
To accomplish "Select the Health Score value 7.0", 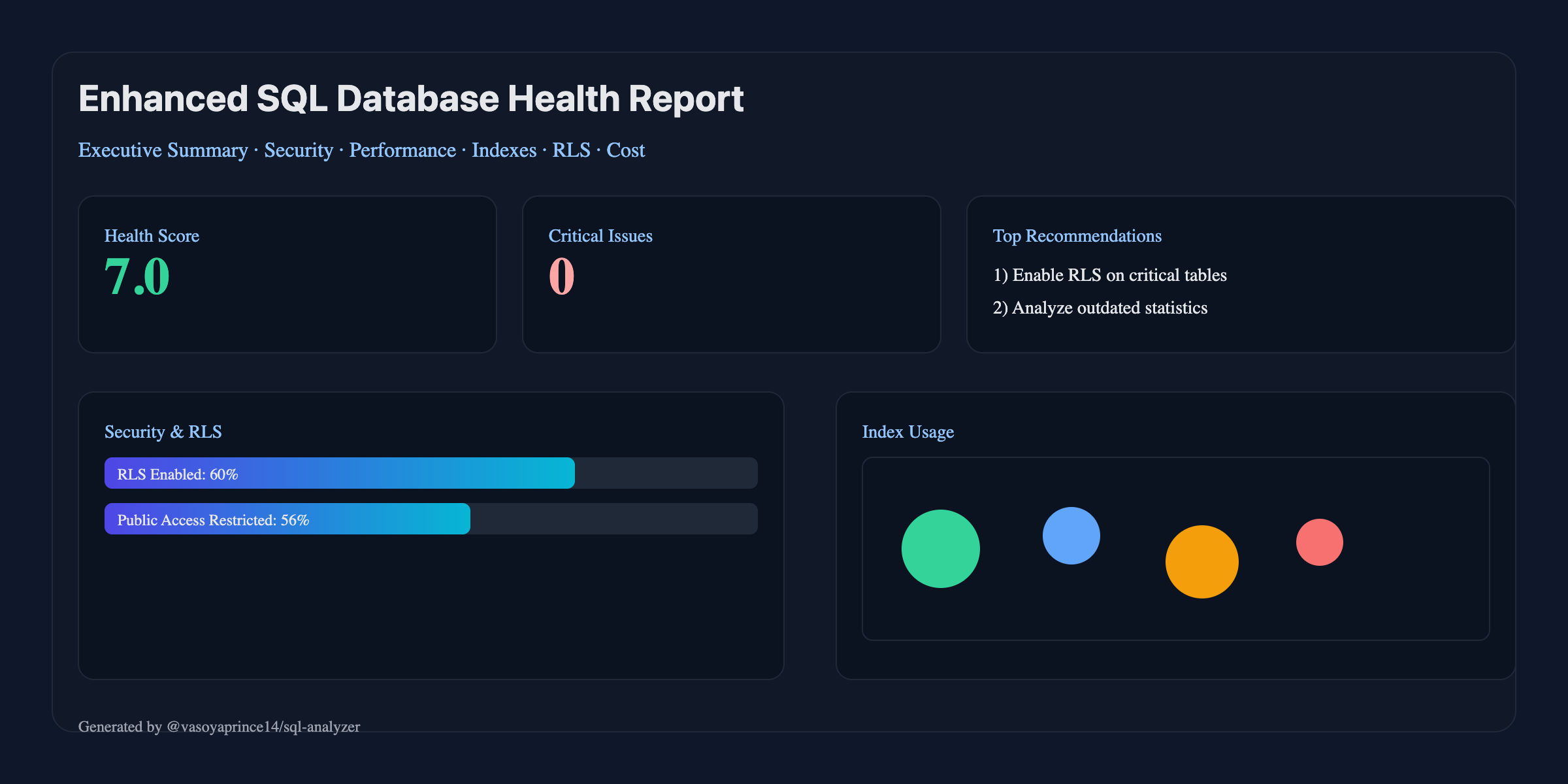I will pyautogui.click(x=137, y=277).
